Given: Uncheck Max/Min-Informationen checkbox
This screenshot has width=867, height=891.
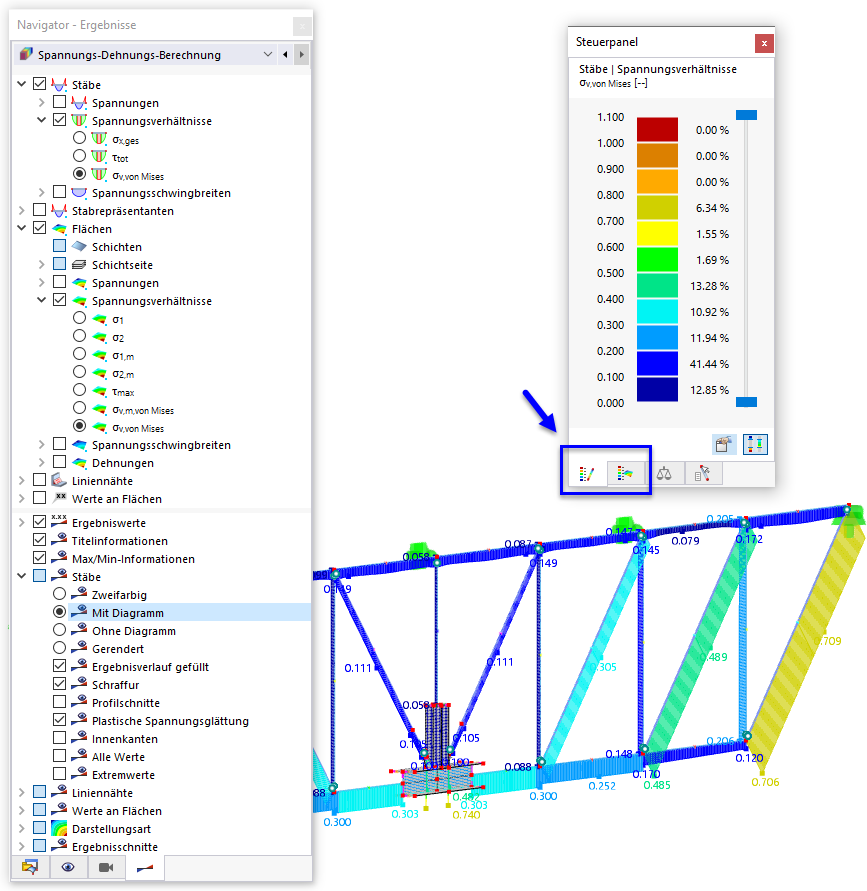Looking at the screenshot, I should [39, 558].
